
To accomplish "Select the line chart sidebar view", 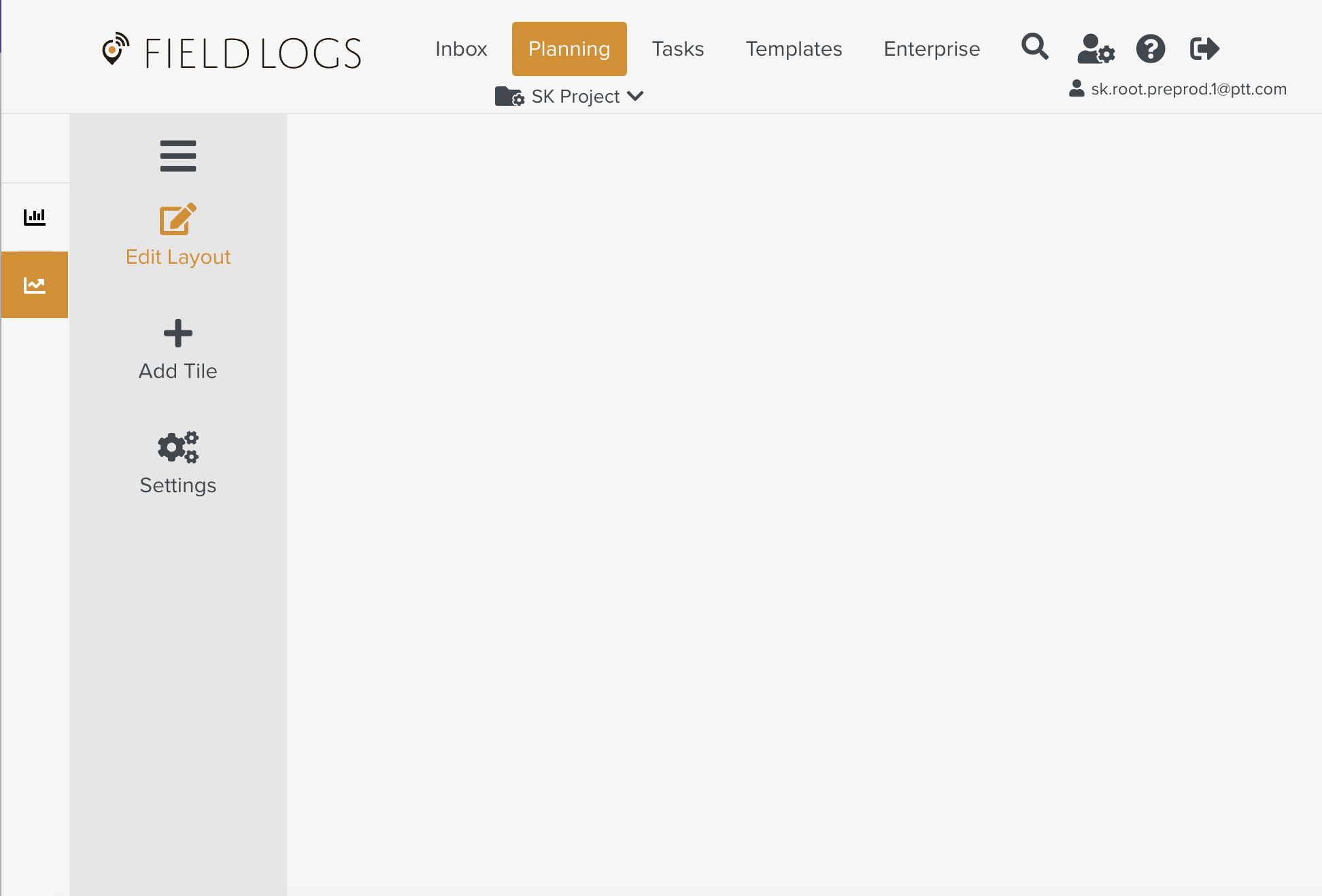I will [35, 285].
